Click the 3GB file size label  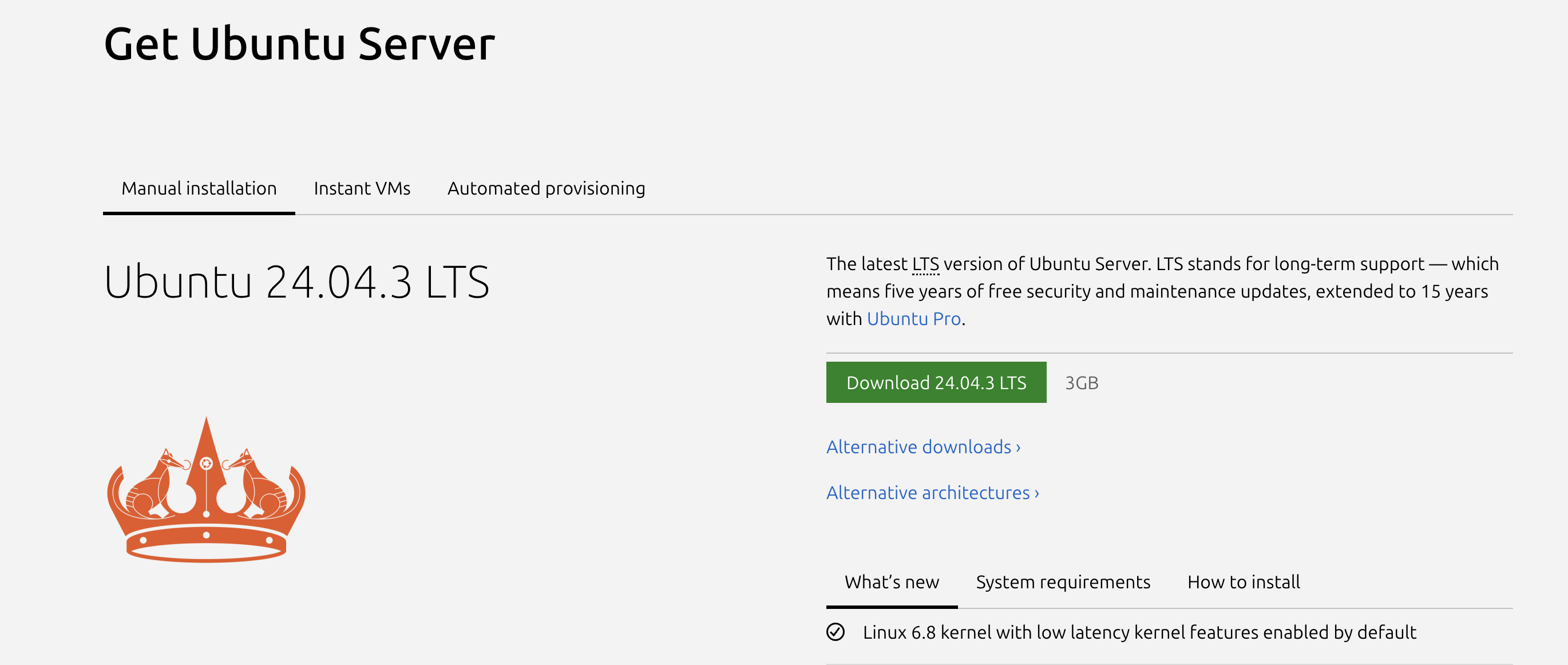1081,383
